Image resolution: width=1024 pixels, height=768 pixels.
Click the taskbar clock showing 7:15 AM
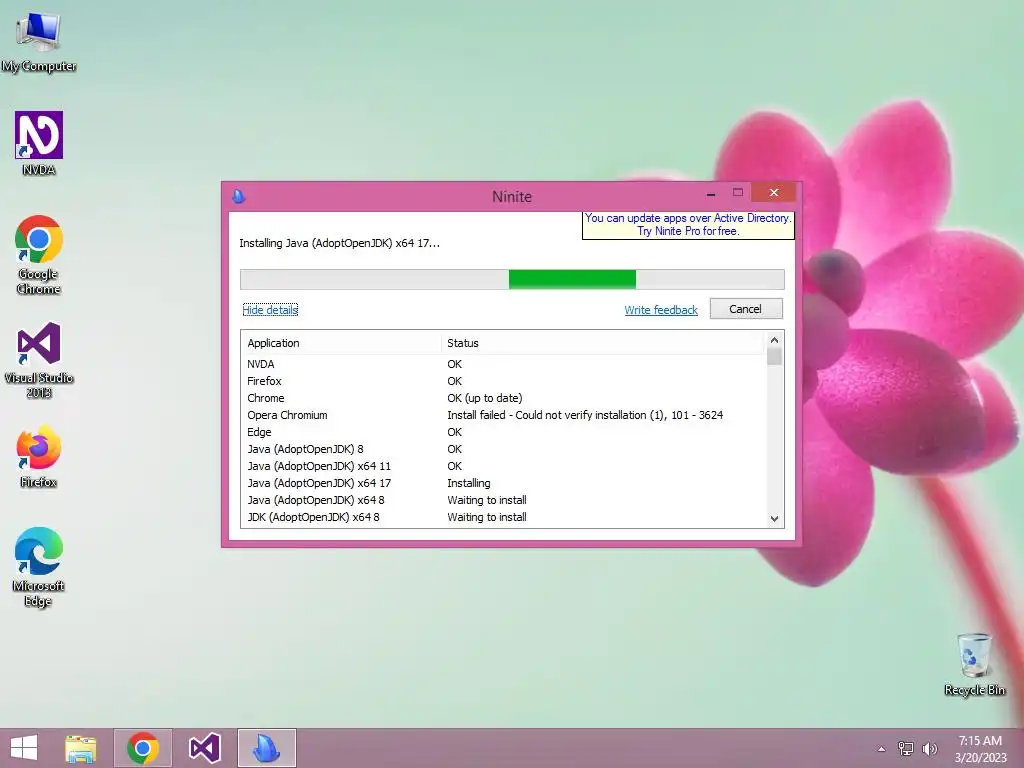[980, 749]
